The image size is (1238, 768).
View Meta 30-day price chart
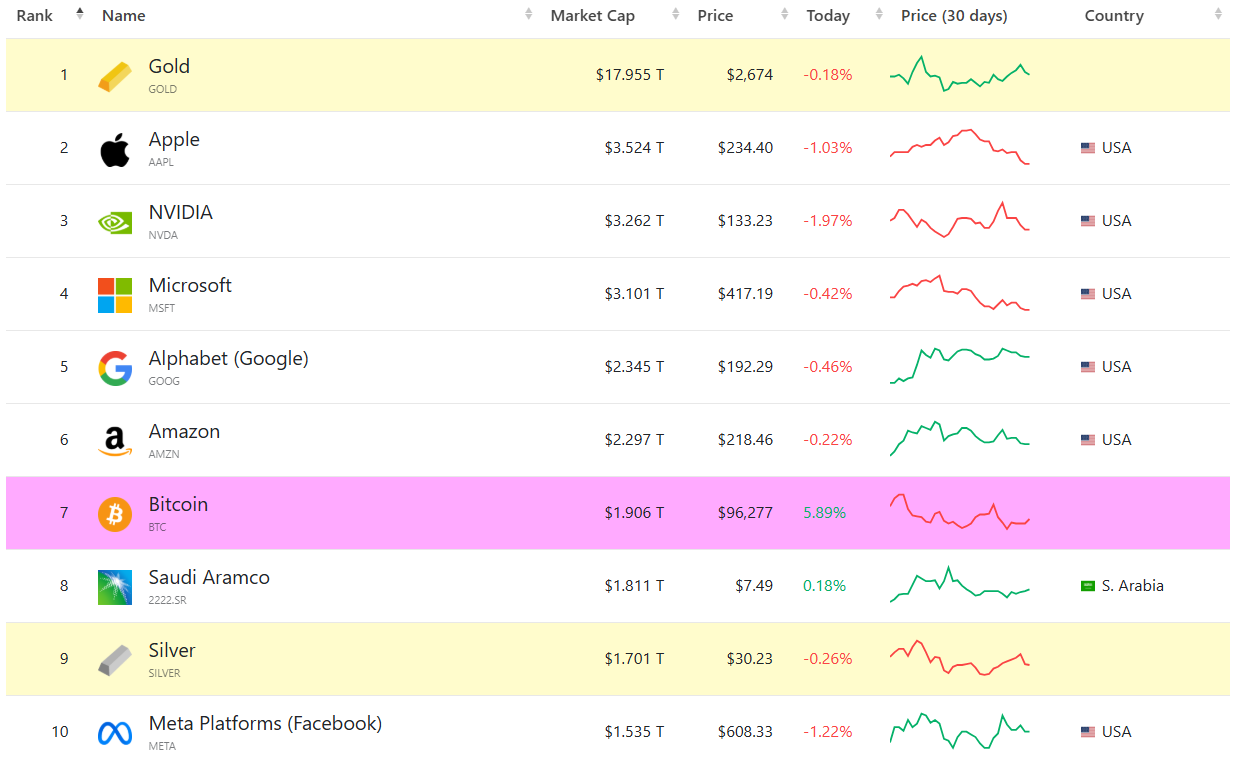tap(960, 731)
